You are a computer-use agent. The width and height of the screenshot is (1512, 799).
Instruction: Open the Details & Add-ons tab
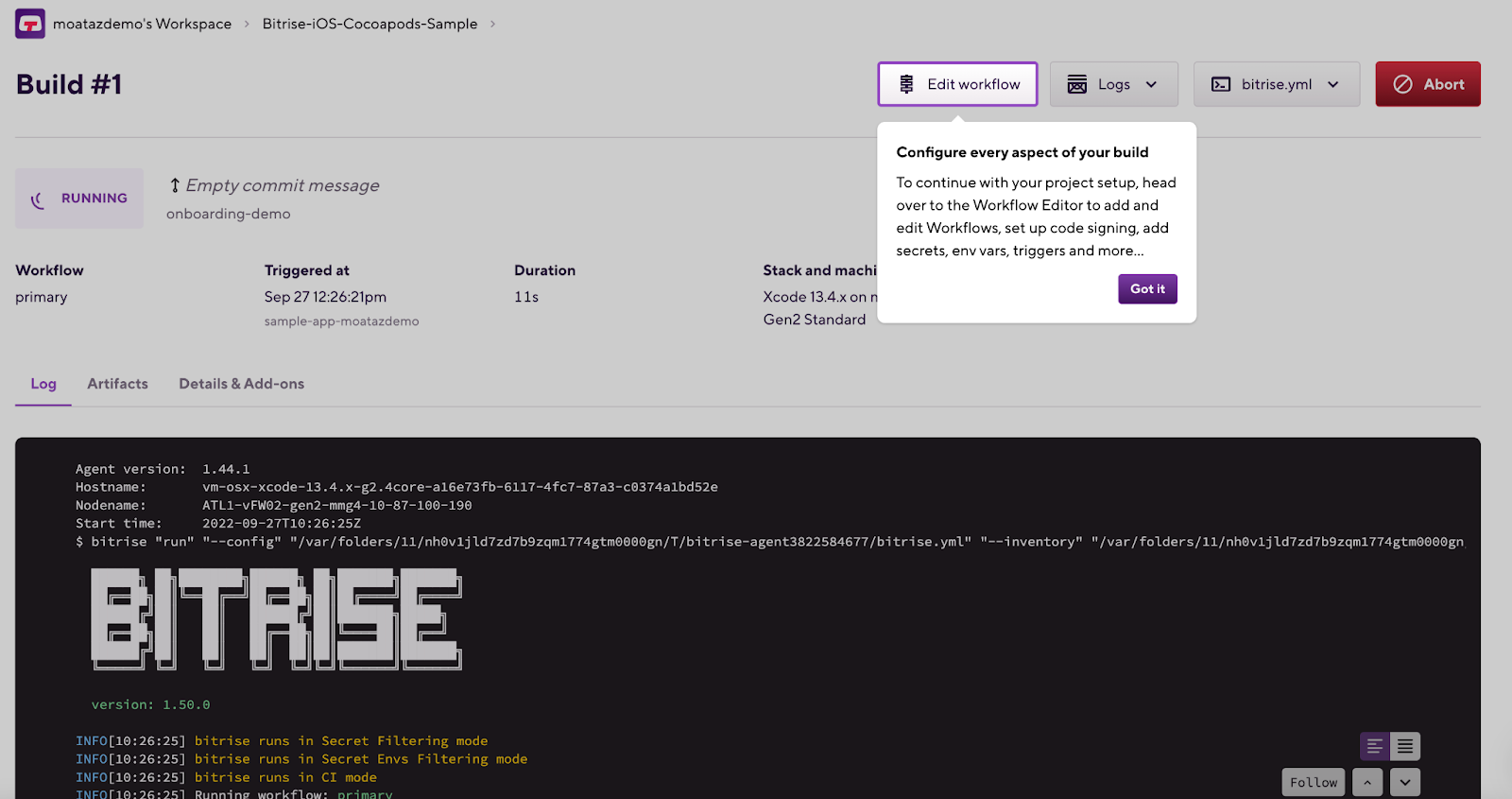coord(241,384)
